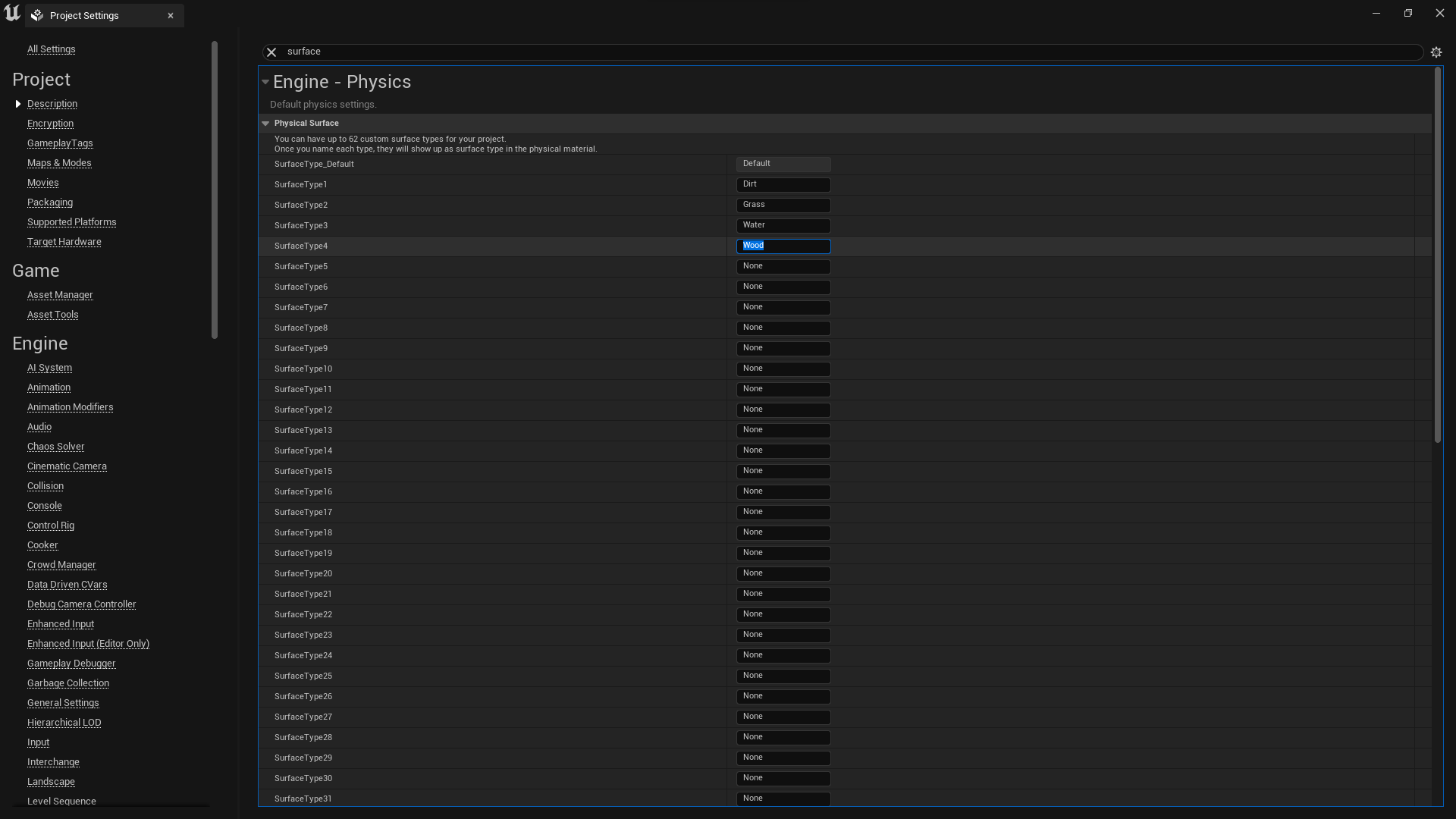
Task: Expand the Description item in sidebar
Action: (18, 104)
